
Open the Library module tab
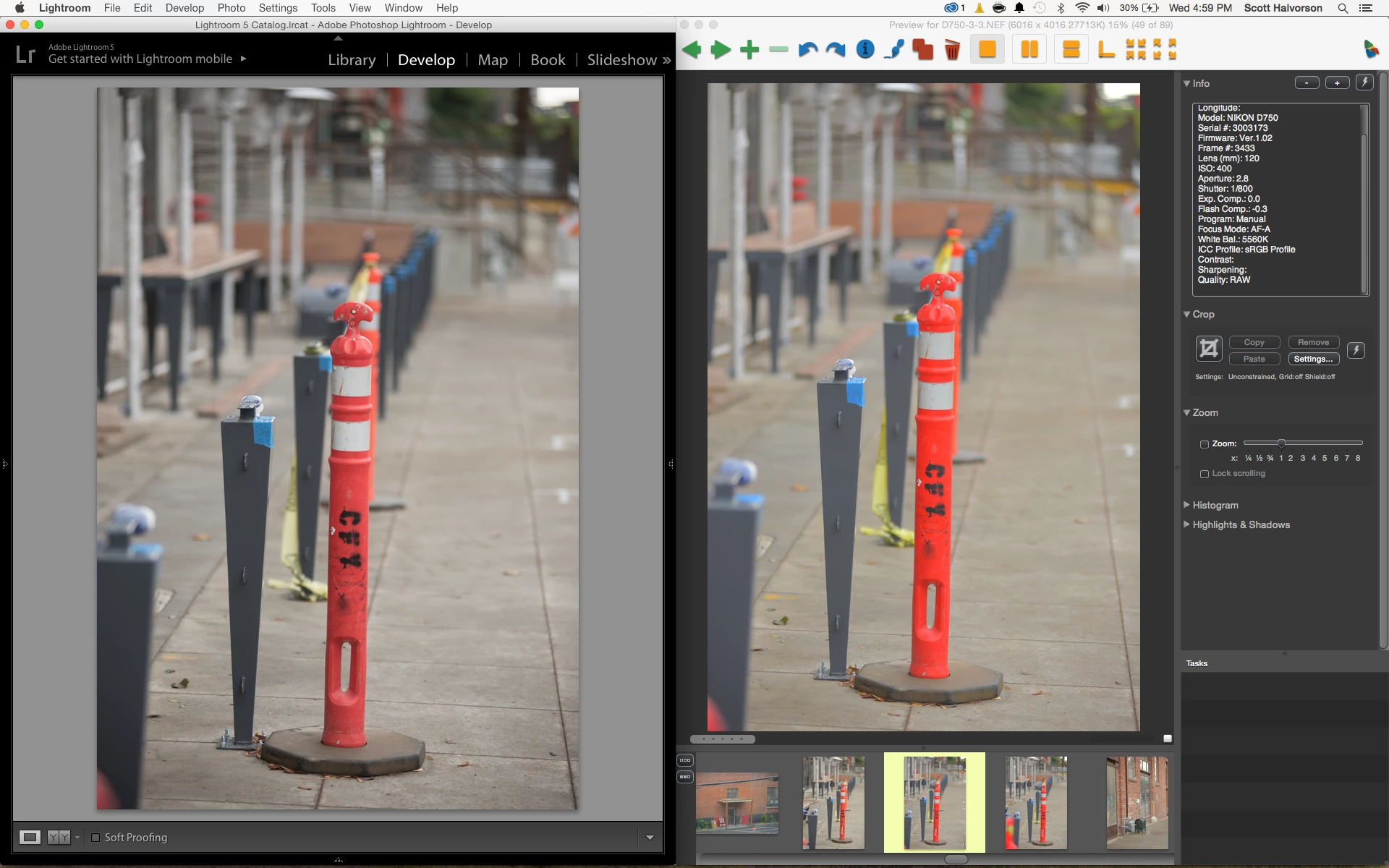[x=352, y=60]
